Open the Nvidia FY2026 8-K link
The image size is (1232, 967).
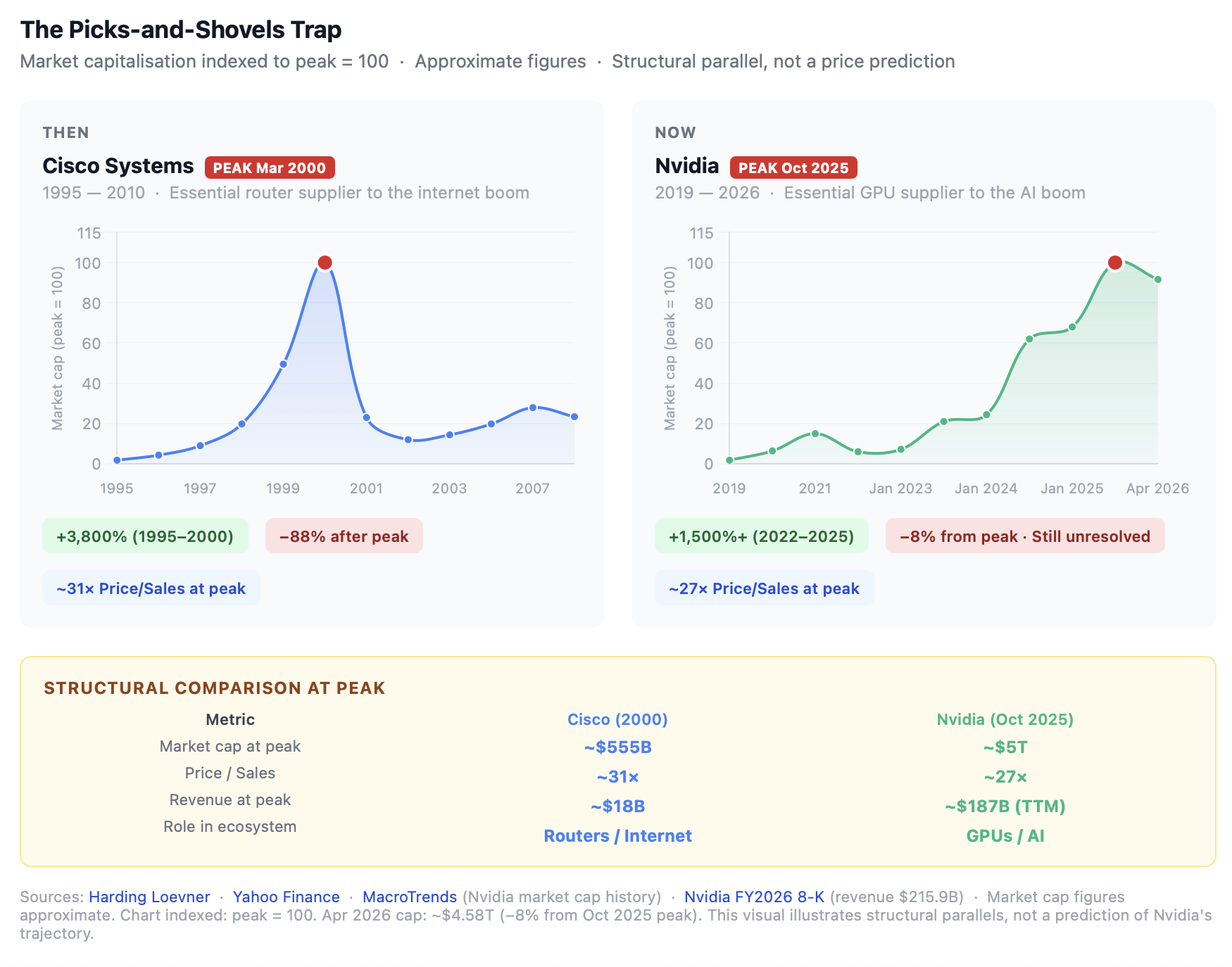754,897
